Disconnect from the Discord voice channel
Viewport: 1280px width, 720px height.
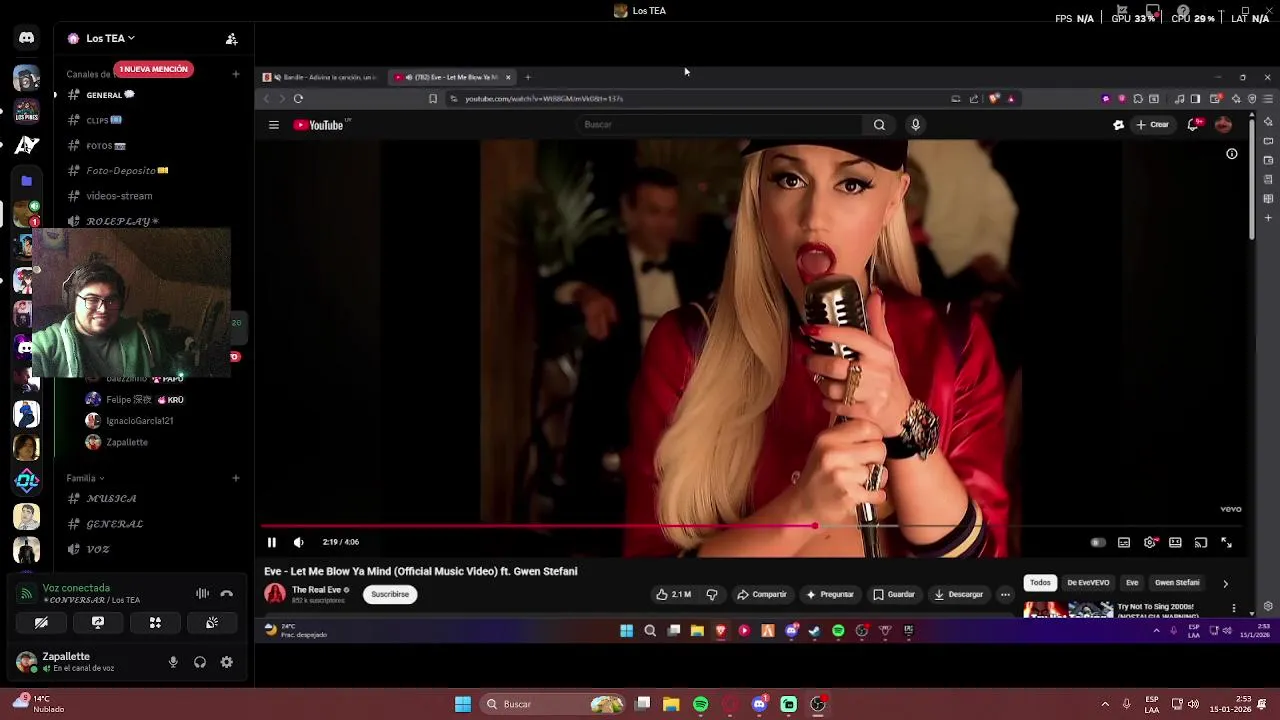click(x=226, y=593)
